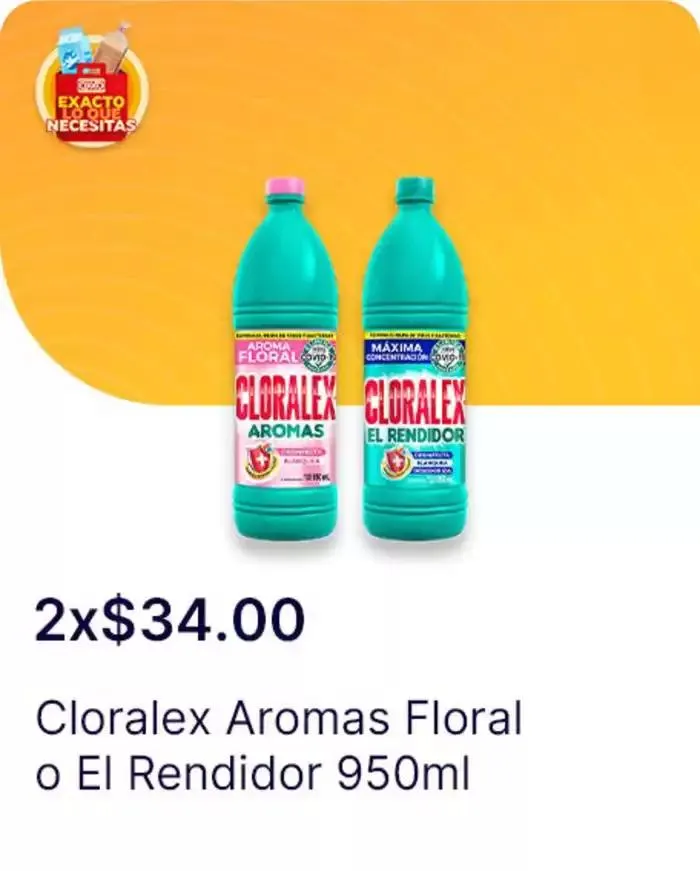This screenshot has height=871, width=700.
Task: Select the pink-cap Cloralex Aromas bottle
Action: click(x=285, y=361)
